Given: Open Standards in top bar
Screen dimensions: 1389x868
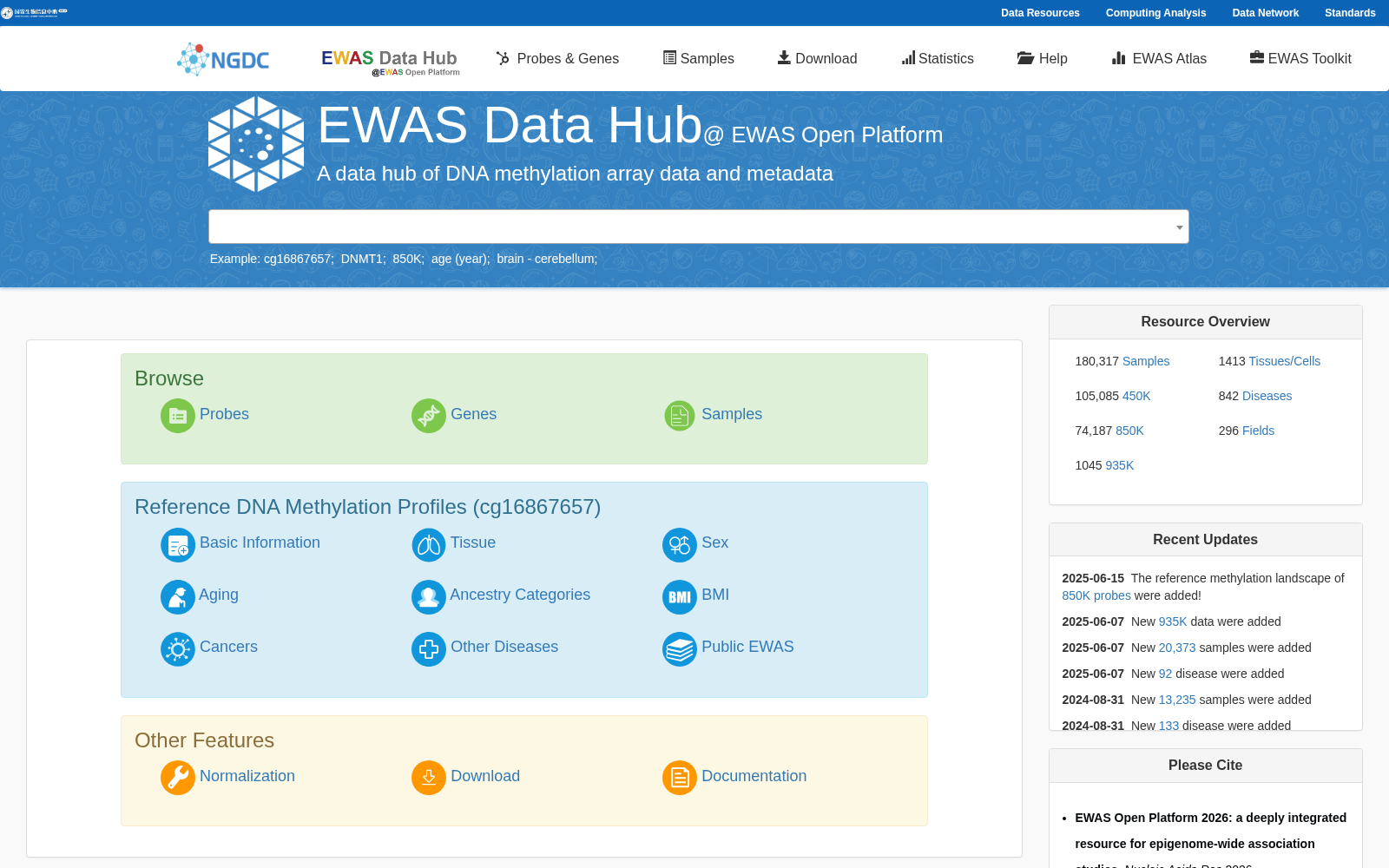Looking at the screenshot, I should point(1350,13).
